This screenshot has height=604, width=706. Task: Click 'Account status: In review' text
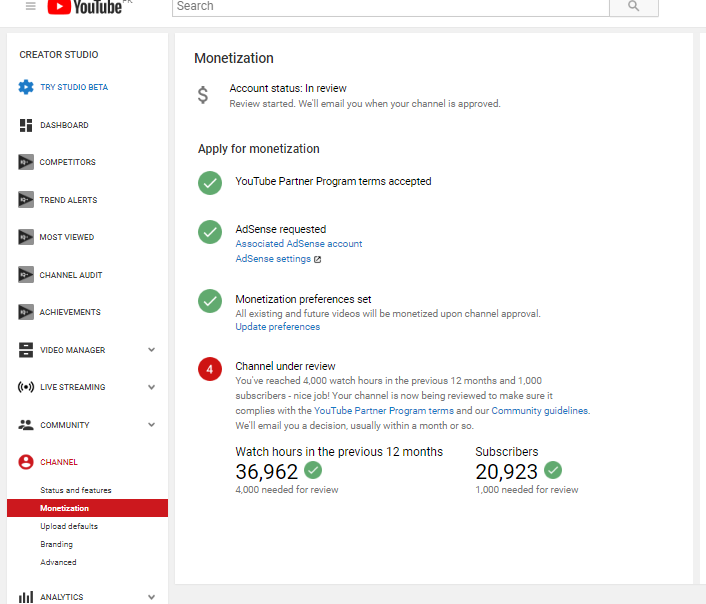(x=288, y=88)
